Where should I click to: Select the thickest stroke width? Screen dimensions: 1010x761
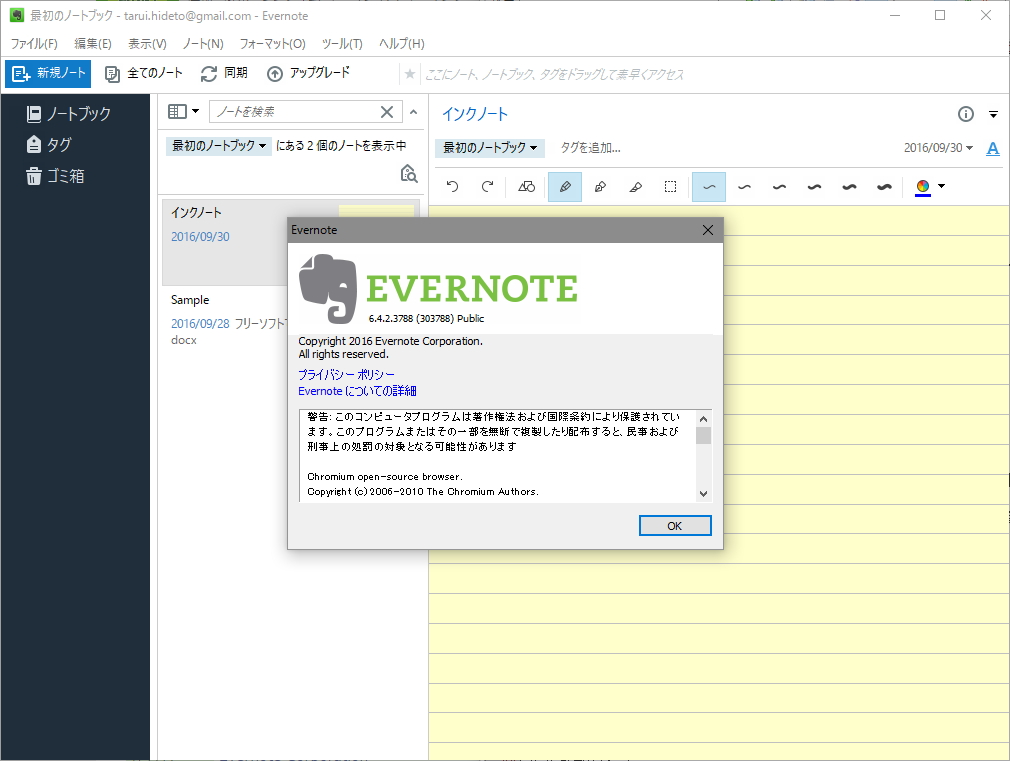884,186
